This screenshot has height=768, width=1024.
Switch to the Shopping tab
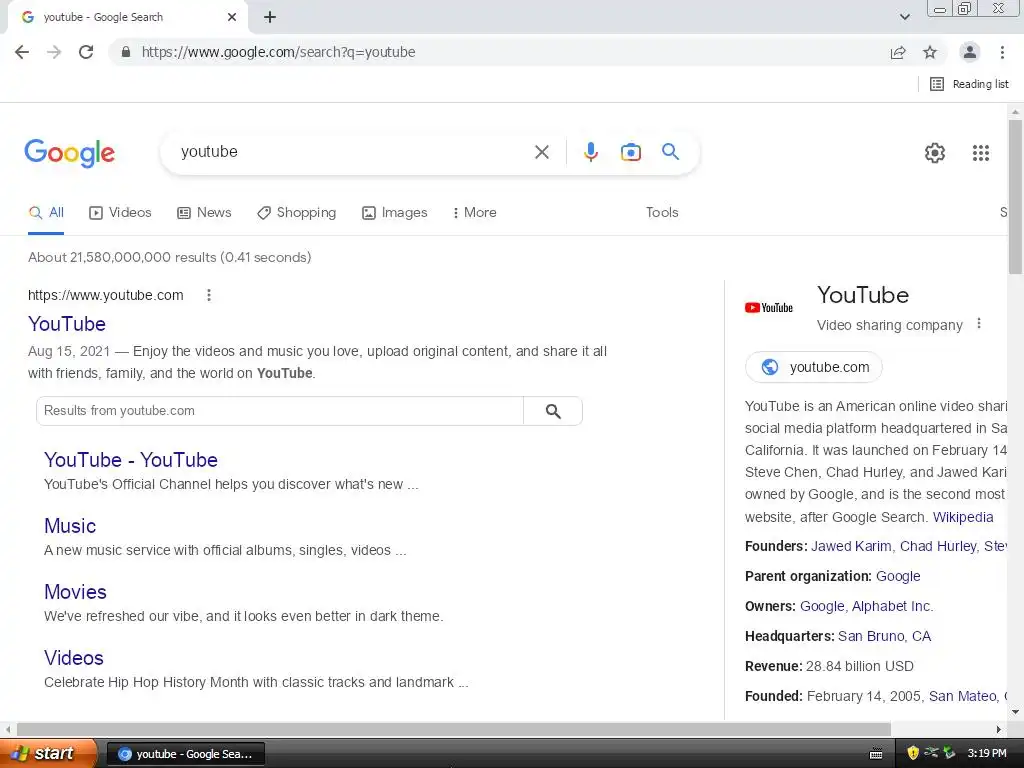pos(296,212)
